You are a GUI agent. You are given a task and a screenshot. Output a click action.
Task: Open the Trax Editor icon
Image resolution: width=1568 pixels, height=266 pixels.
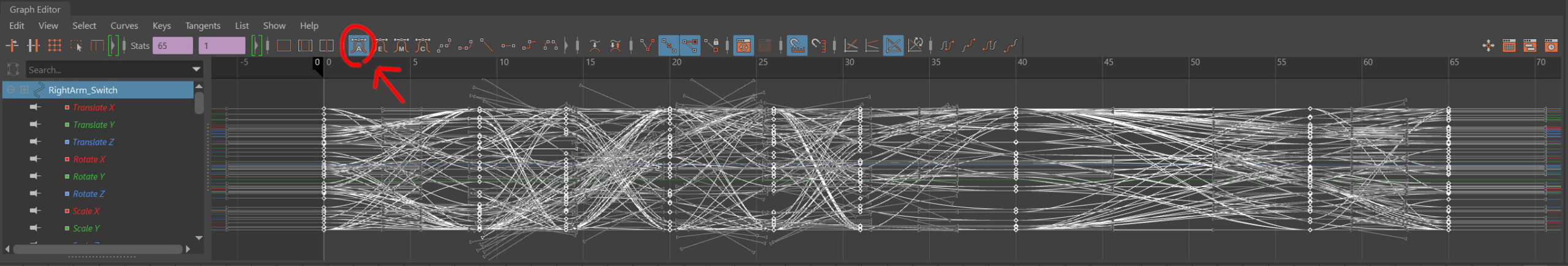[x=1530, y=45]
